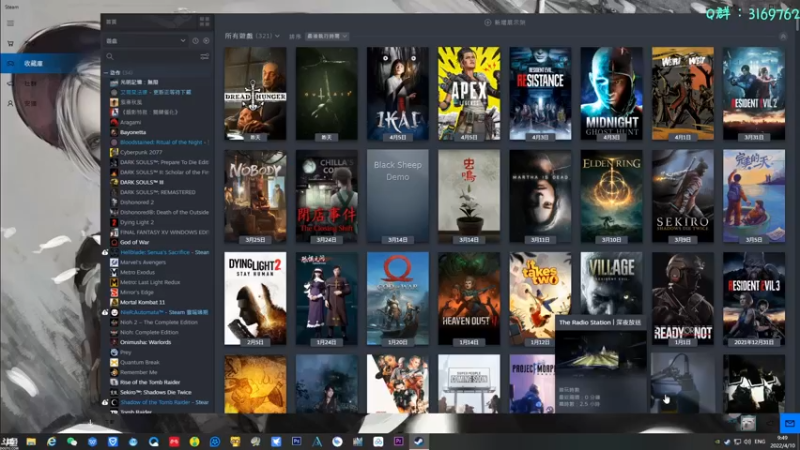Select Hellblade: Senua's Sacrifice entry
Screen dimensions: 800x450
[x=164, y=252]
